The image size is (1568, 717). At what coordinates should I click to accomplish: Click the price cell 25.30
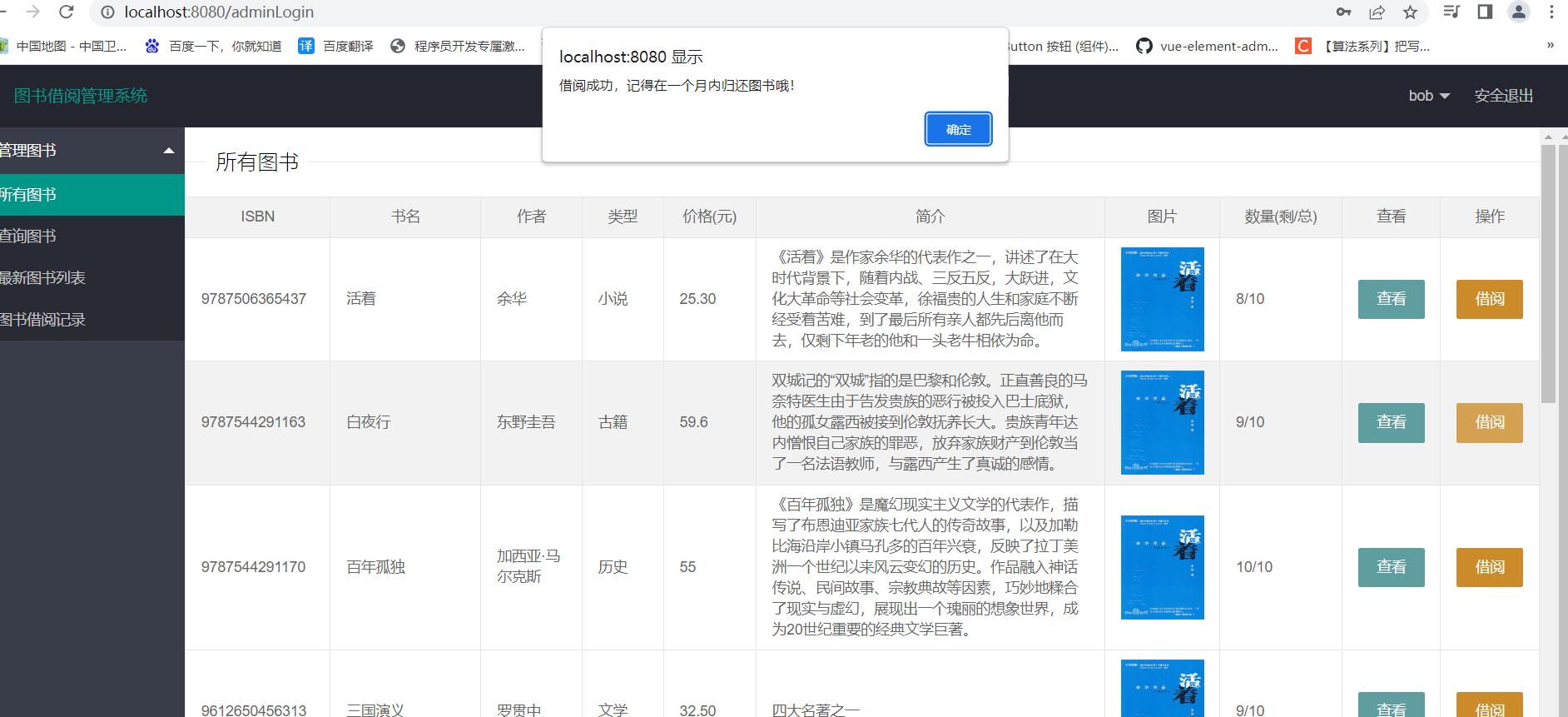coord(697,299)
